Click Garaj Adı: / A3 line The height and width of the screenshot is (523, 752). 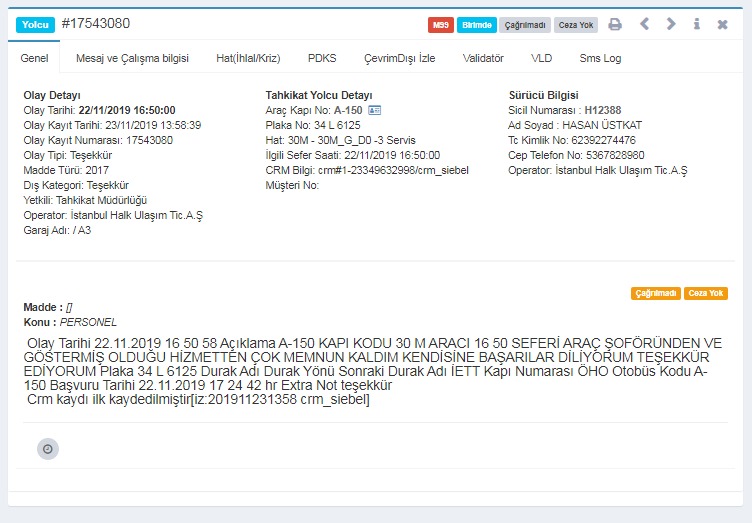tap(57, 230)
